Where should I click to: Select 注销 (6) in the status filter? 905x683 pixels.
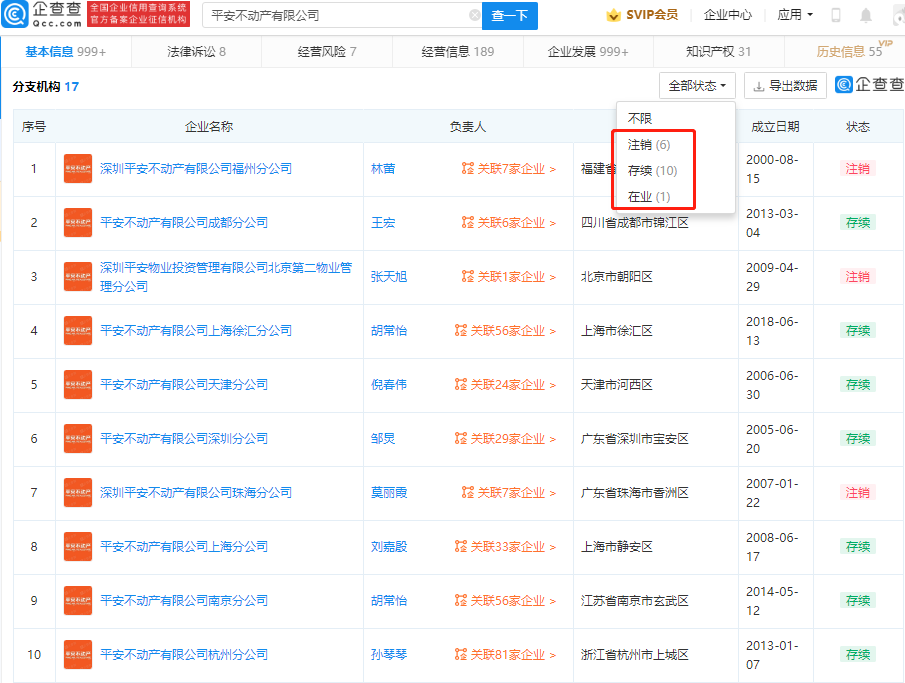[x=649, y=144]
